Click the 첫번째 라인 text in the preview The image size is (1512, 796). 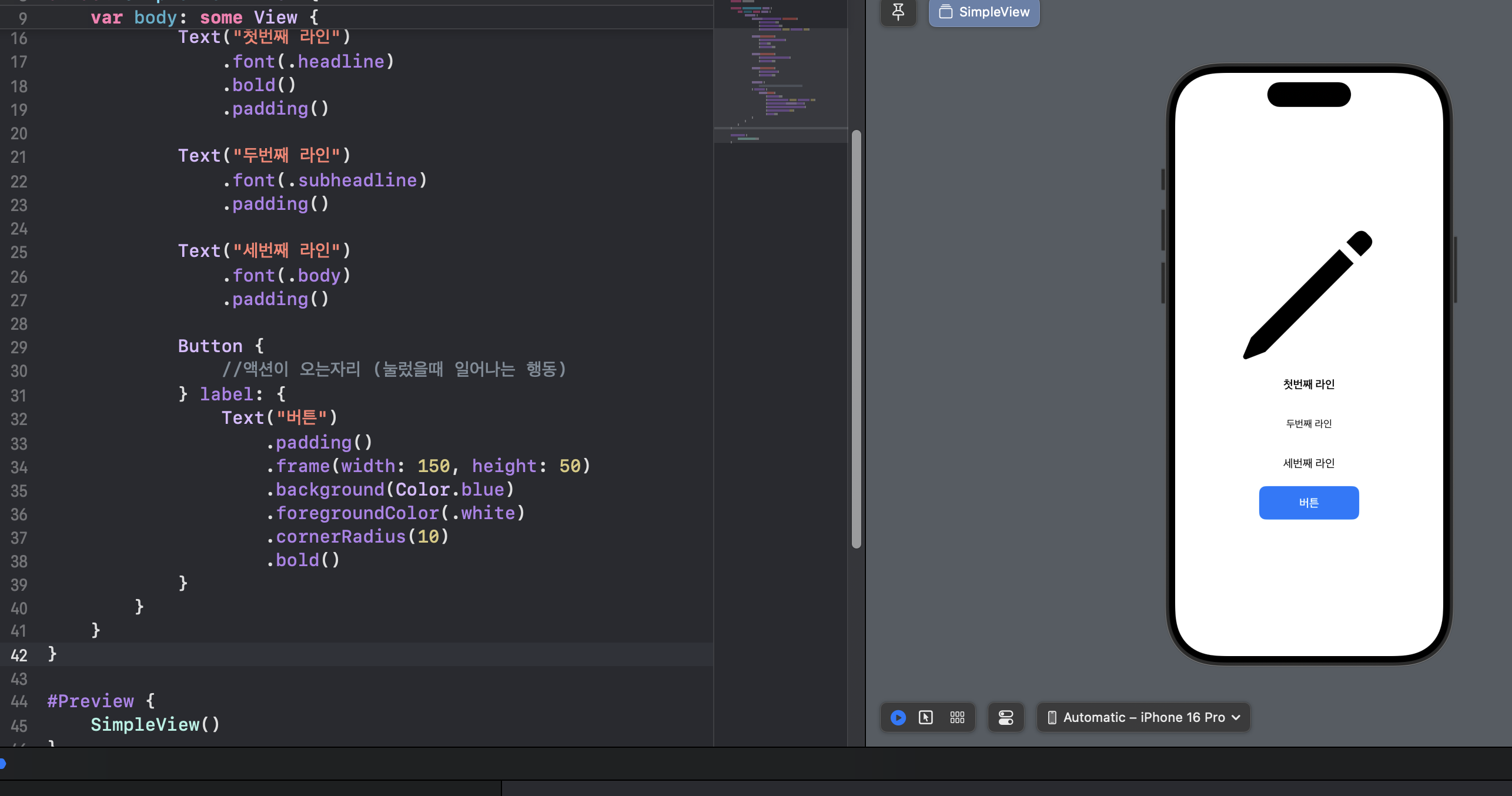tap(1309, 384)
